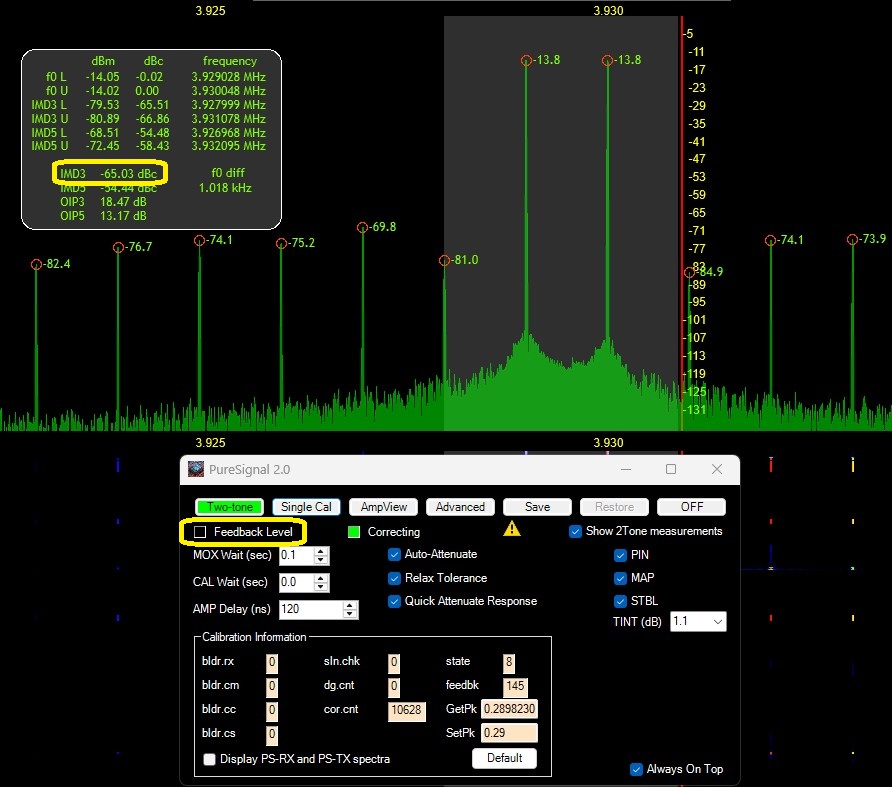Click the green Correcting status indicator

[354, 532]
